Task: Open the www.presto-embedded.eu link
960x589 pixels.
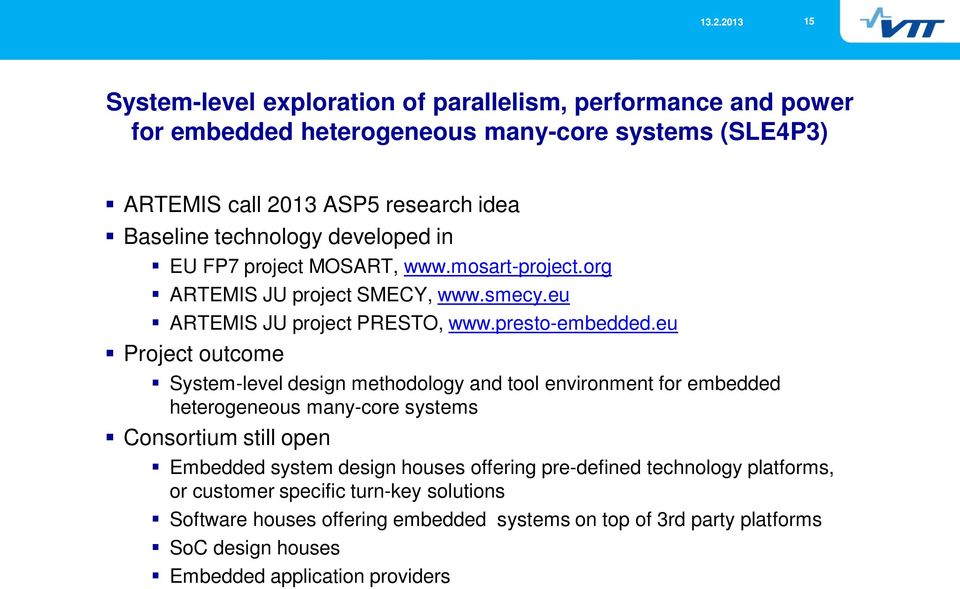Action: coord(563,323)
